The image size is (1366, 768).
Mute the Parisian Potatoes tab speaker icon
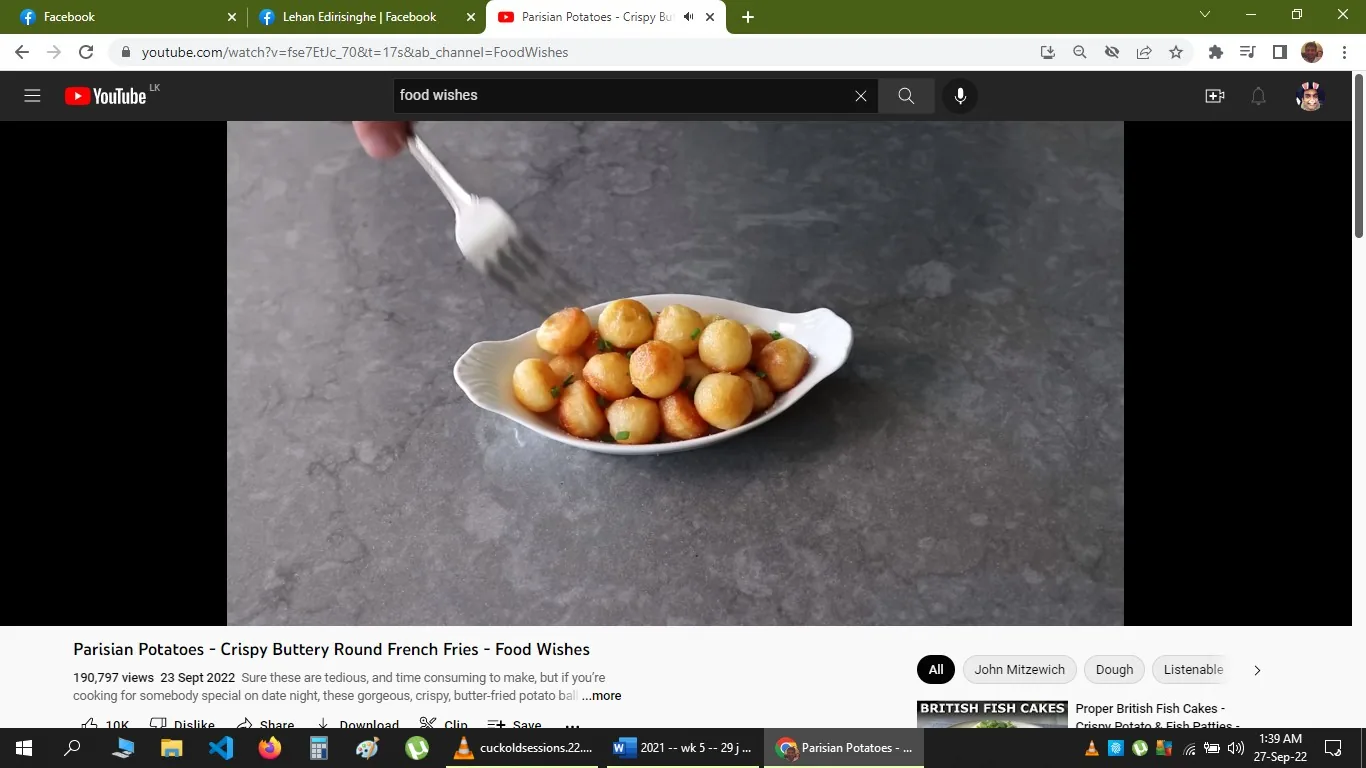coord(686,16)
